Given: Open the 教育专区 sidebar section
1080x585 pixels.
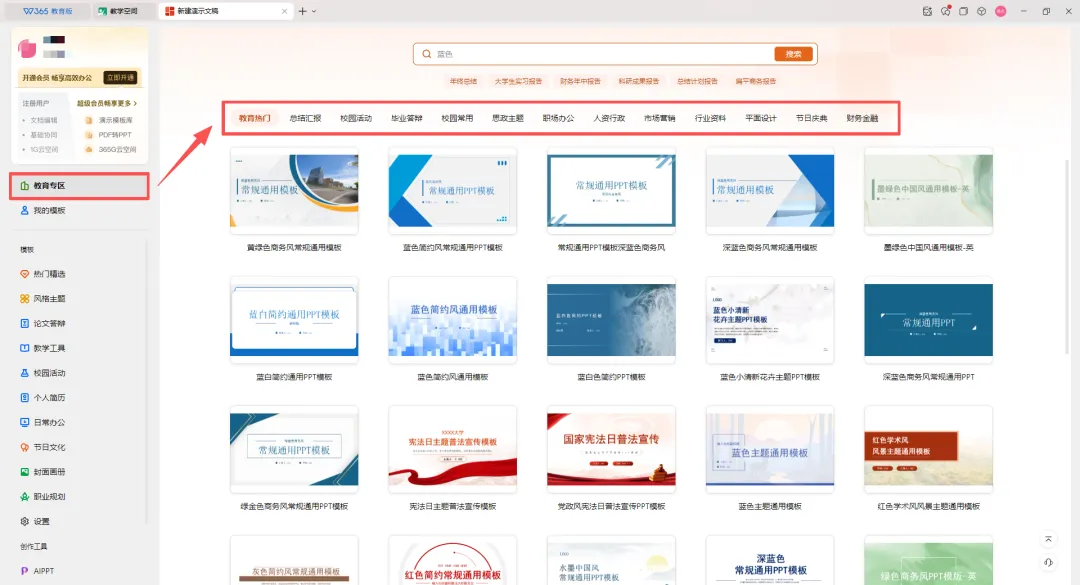Looking at the screenshot, I should pos(79,186).
